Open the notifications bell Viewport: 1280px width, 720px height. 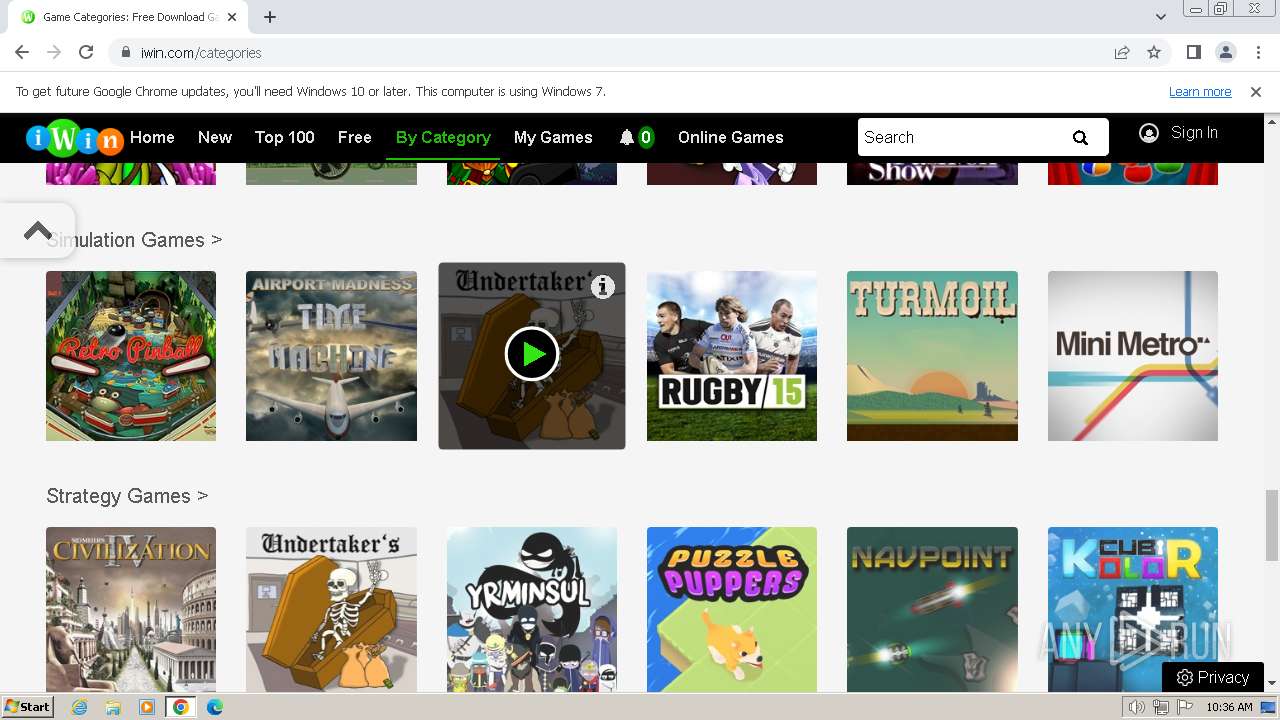627,138
